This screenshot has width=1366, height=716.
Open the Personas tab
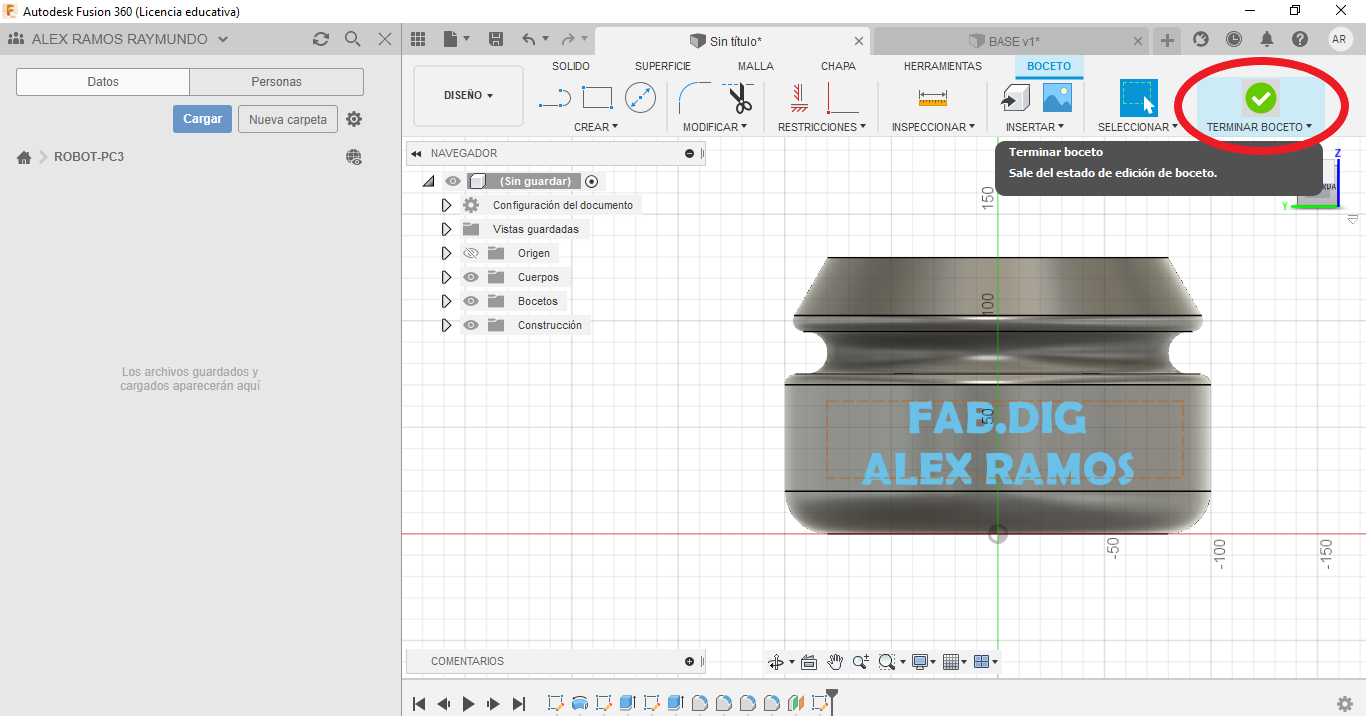276,82
